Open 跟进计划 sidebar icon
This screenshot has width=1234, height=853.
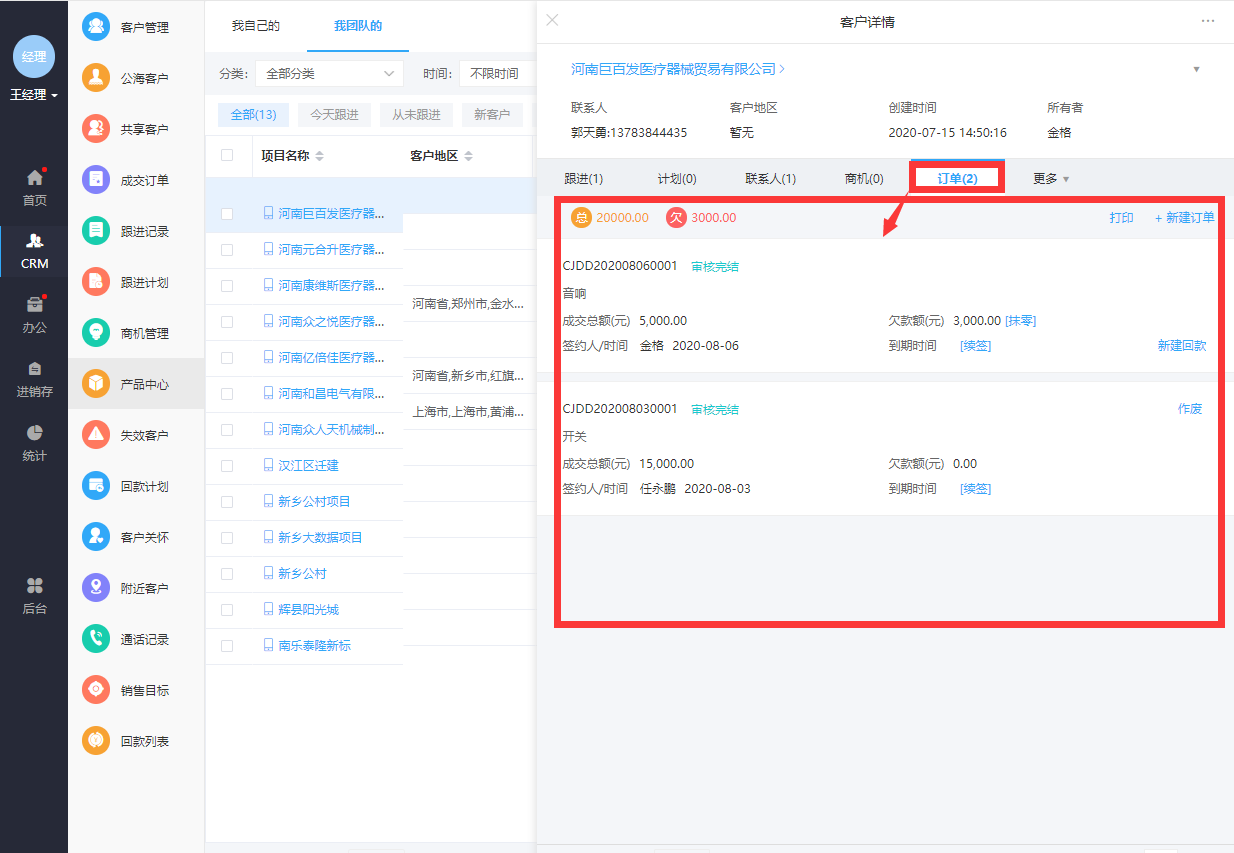tap(96, 282)
